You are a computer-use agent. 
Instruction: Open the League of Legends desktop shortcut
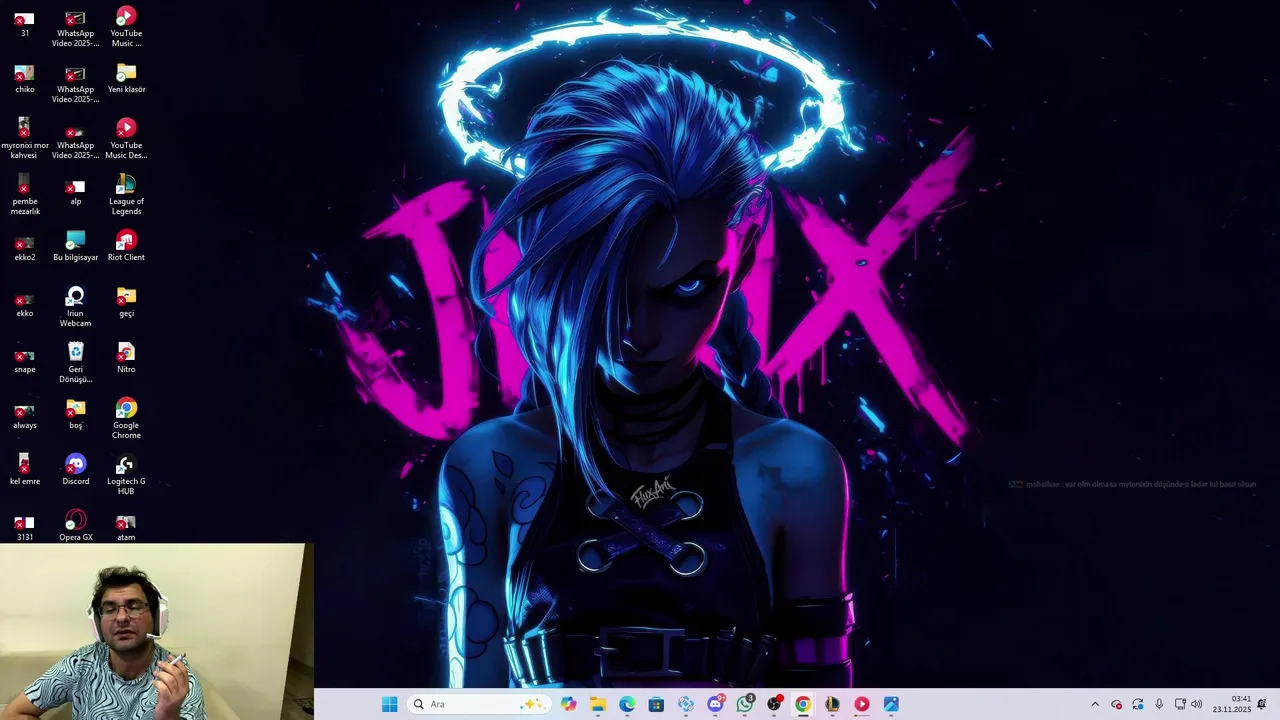tap(126, 195)
